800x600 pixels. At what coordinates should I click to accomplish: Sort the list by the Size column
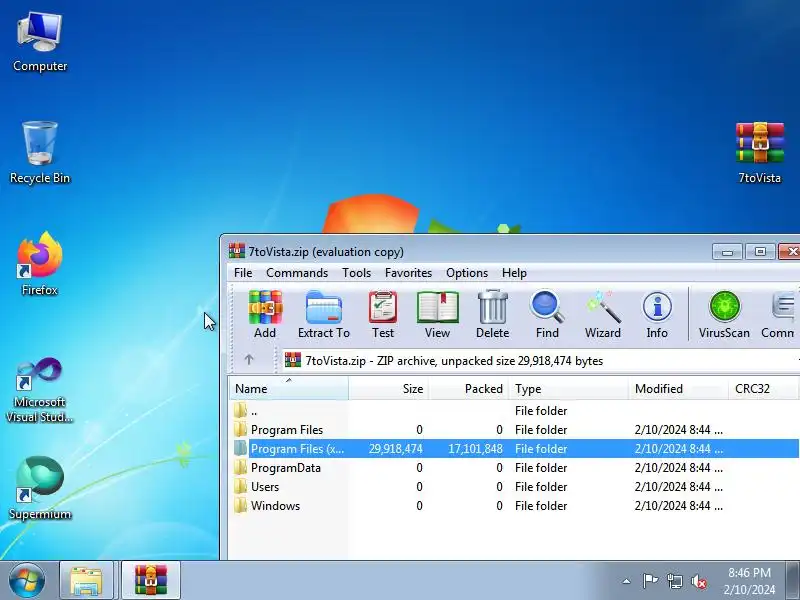pyautogui.click(x=389, y=388)
